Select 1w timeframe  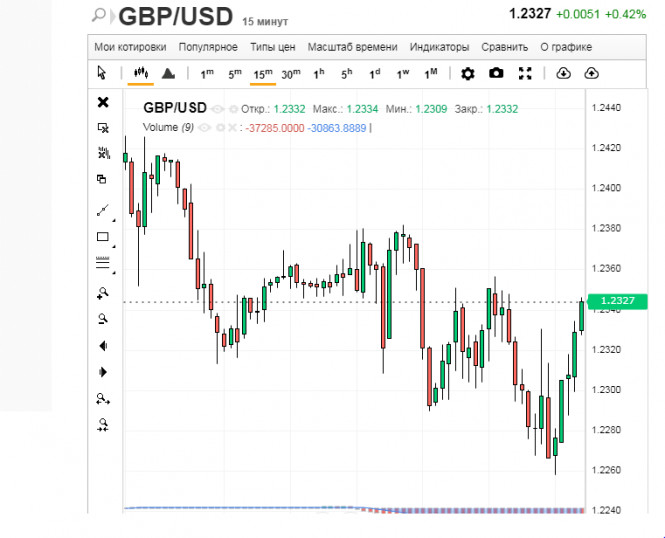tap(403, 74)
